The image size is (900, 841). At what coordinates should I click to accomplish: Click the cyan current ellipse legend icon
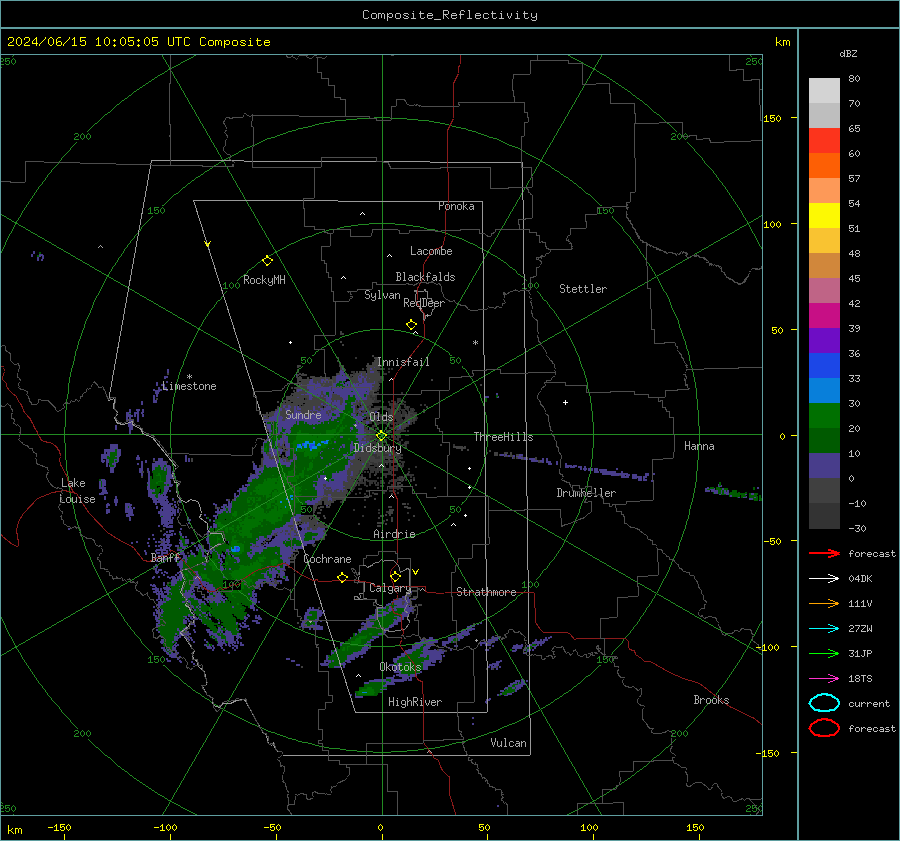pyautogui.click(x=824, y=703)
